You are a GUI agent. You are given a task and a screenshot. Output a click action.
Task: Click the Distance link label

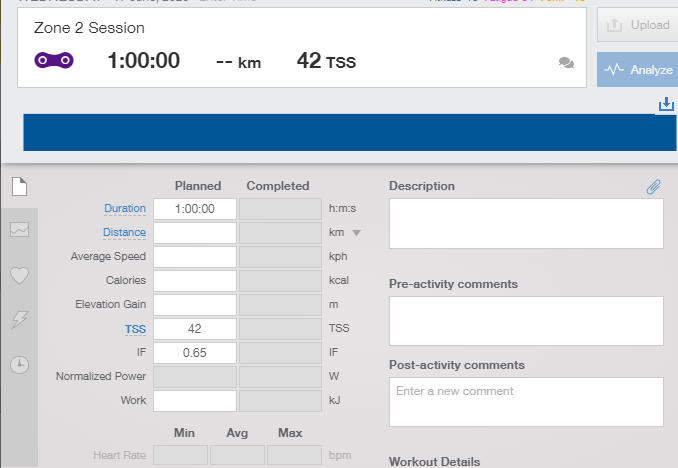pyautogui.click(x=125, y=232)
